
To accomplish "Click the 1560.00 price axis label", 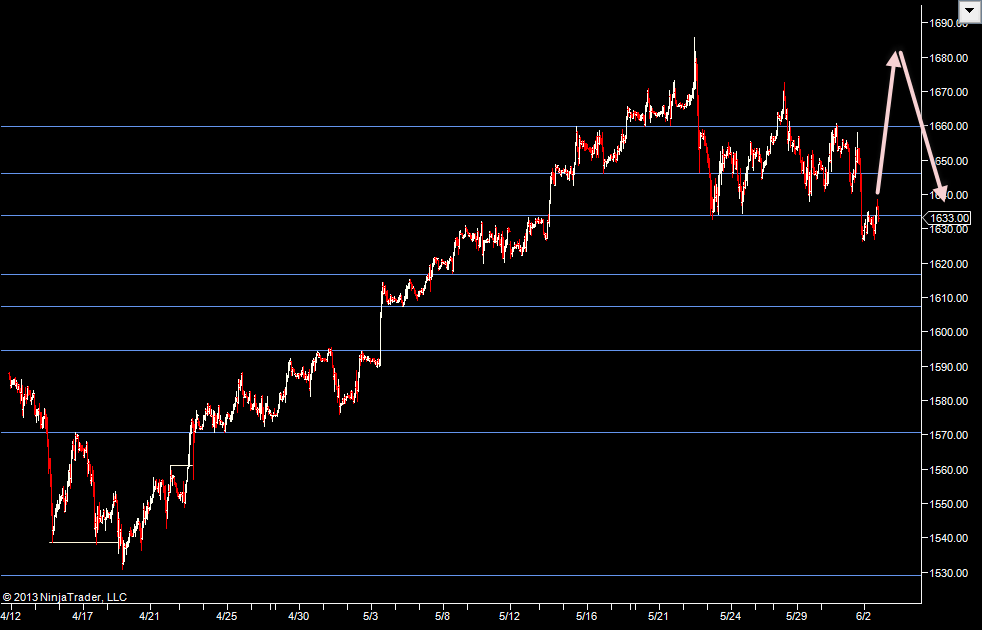I will (948, 470).
